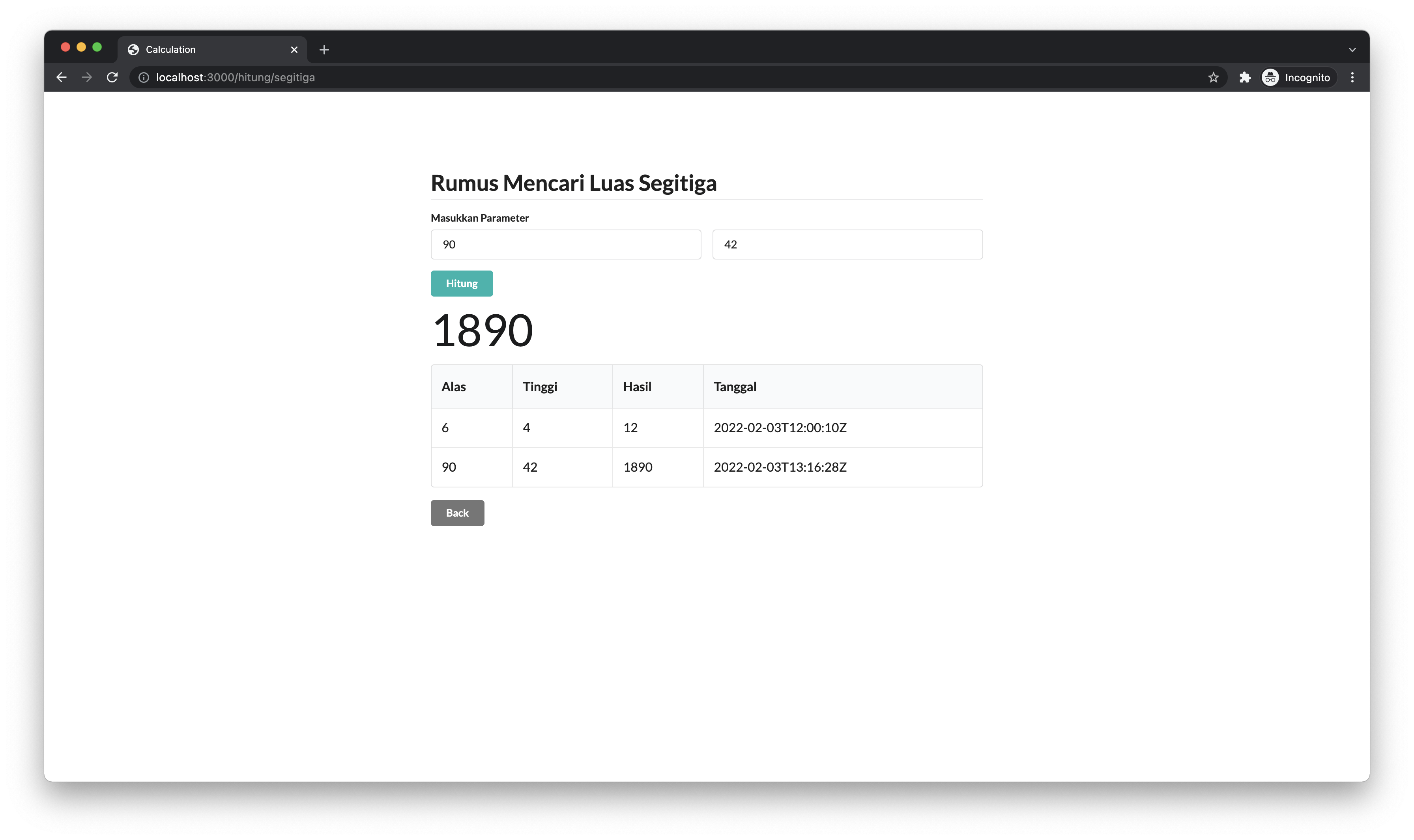Click the red close window button
Viewport: 1414px width, 840px height.
[x=65, y=47]
